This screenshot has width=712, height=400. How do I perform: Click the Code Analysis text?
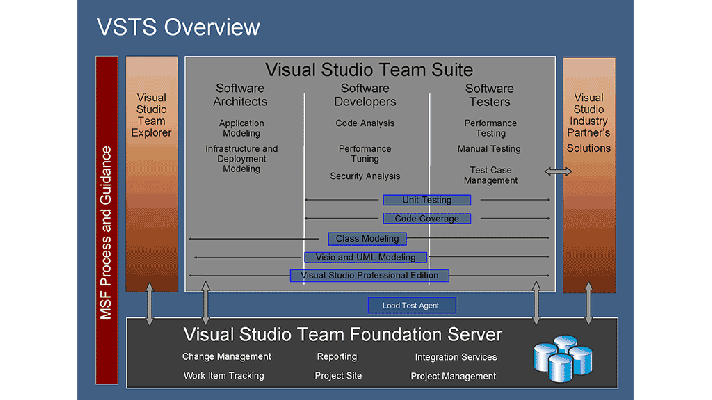point(365,123)
